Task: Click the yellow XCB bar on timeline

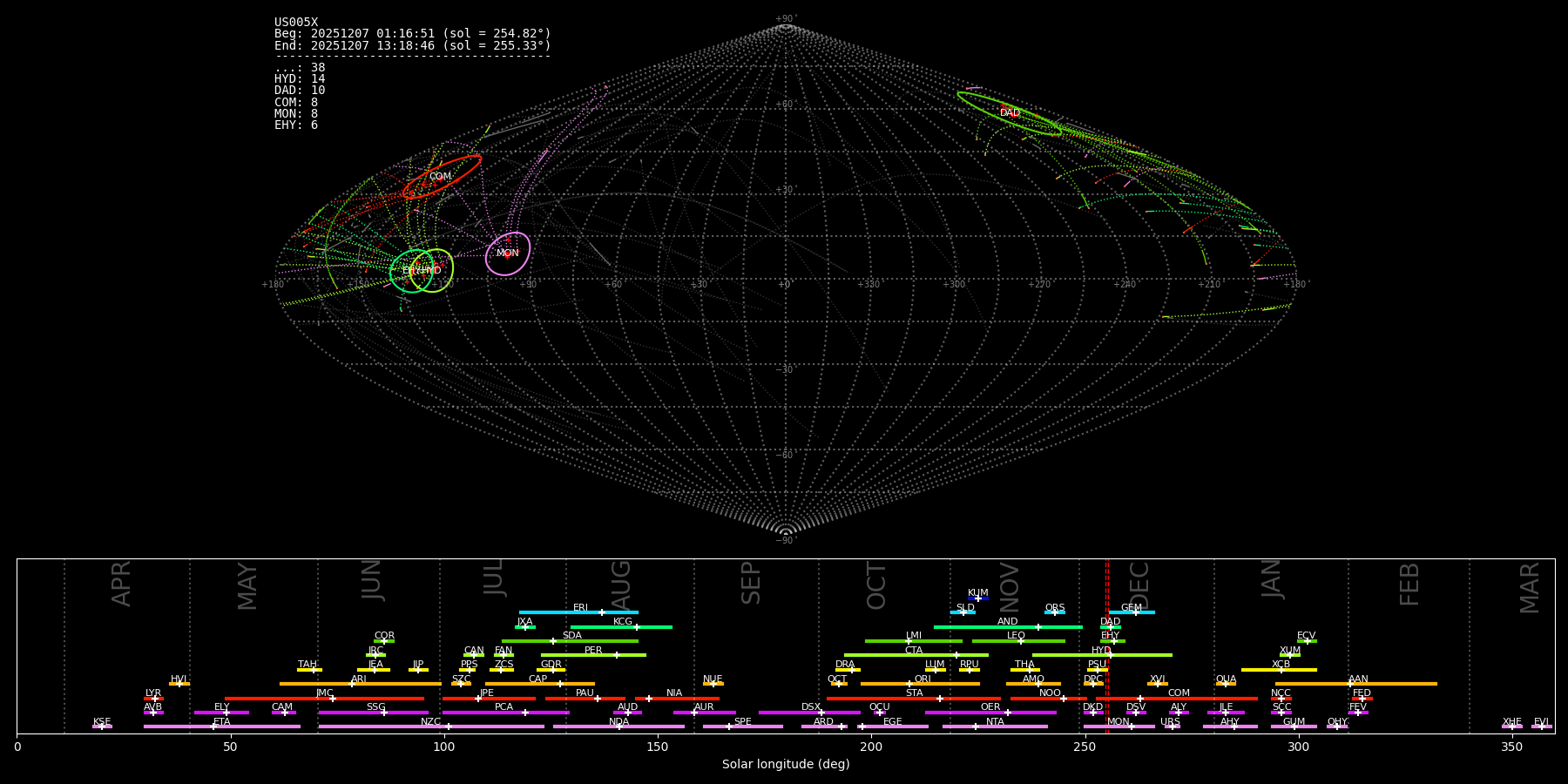Action: 1279,670
